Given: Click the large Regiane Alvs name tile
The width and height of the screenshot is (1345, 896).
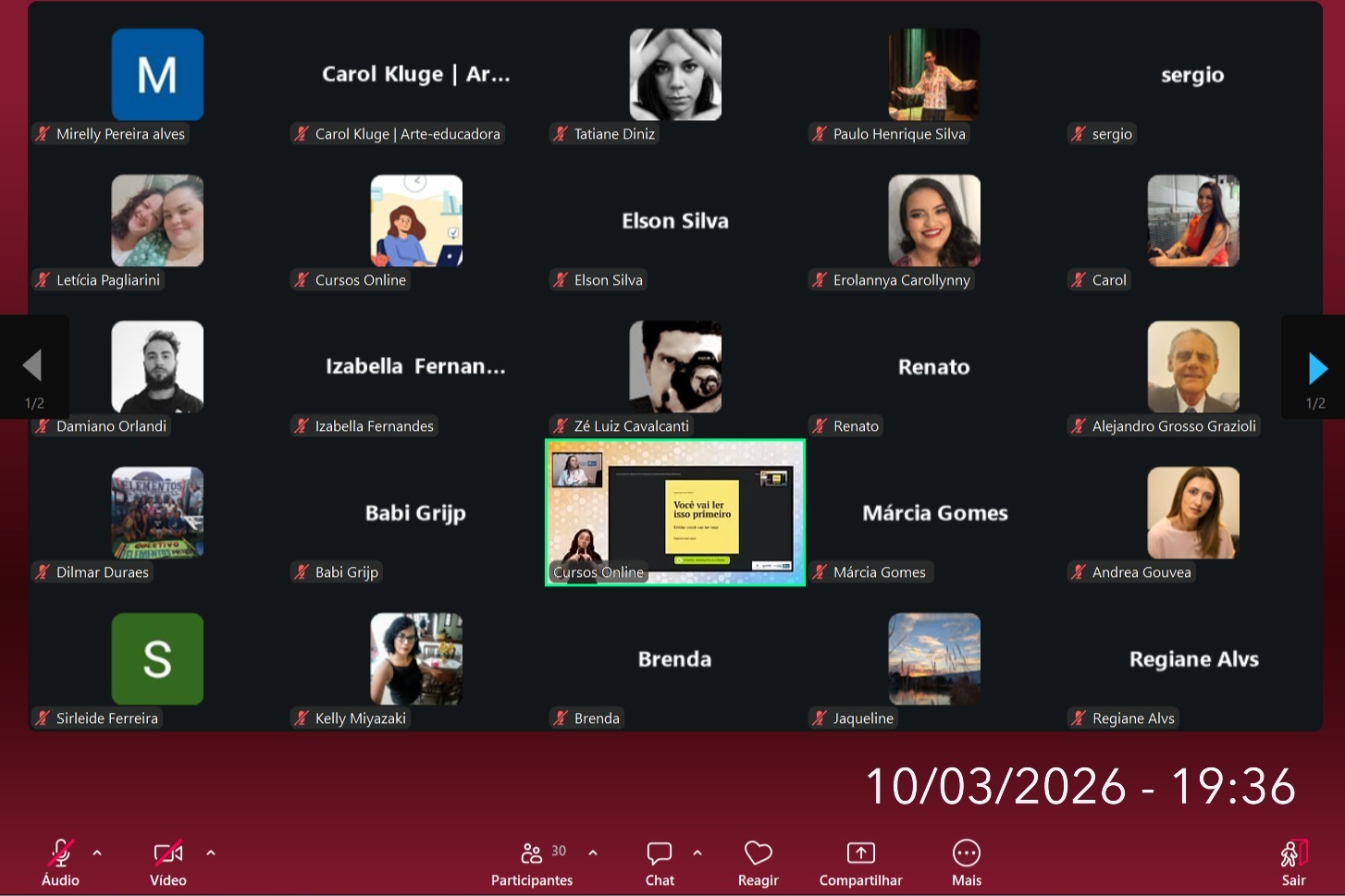Looking at the screenshot, I should coord(1194,659).
